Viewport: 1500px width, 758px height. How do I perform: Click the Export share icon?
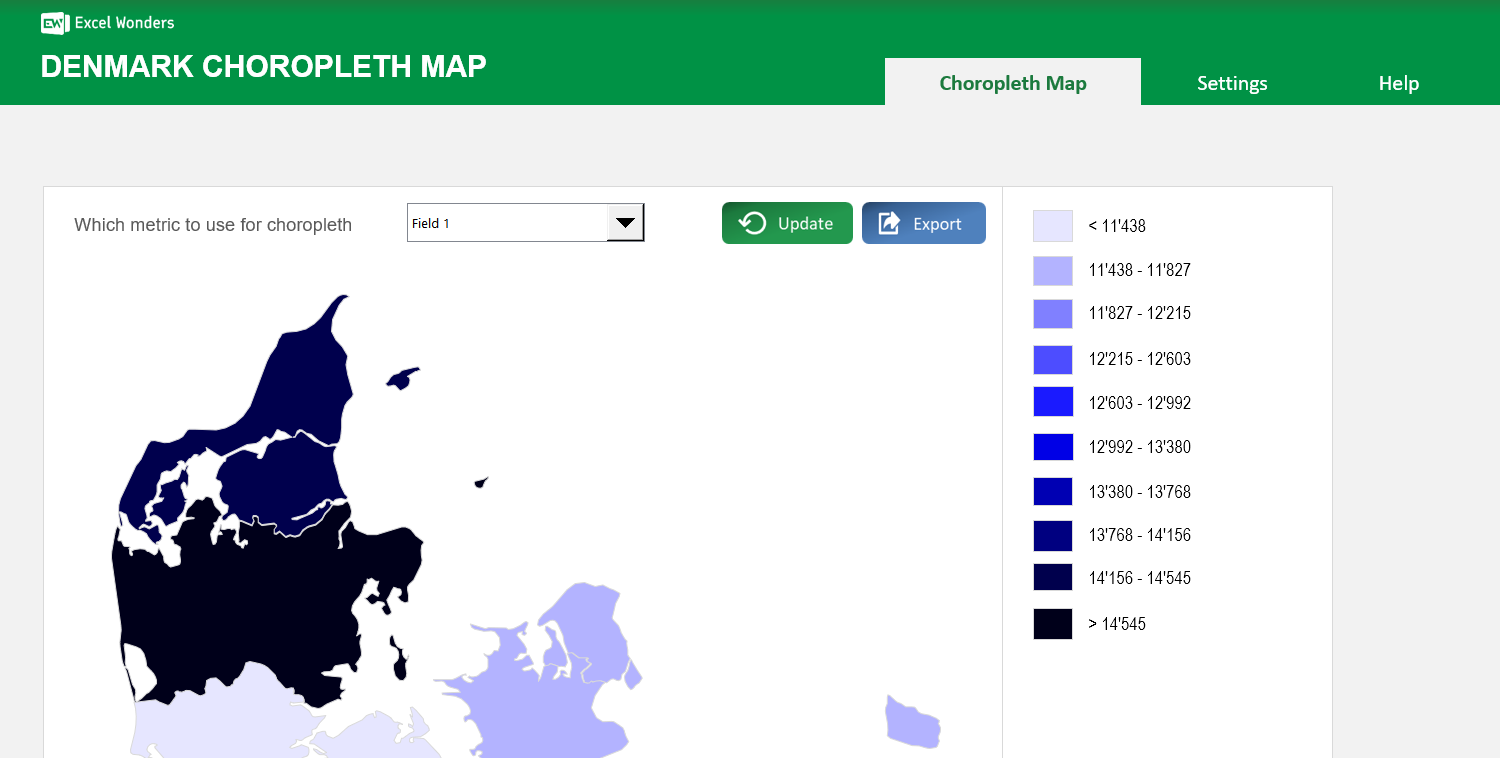tap(889, 223)
